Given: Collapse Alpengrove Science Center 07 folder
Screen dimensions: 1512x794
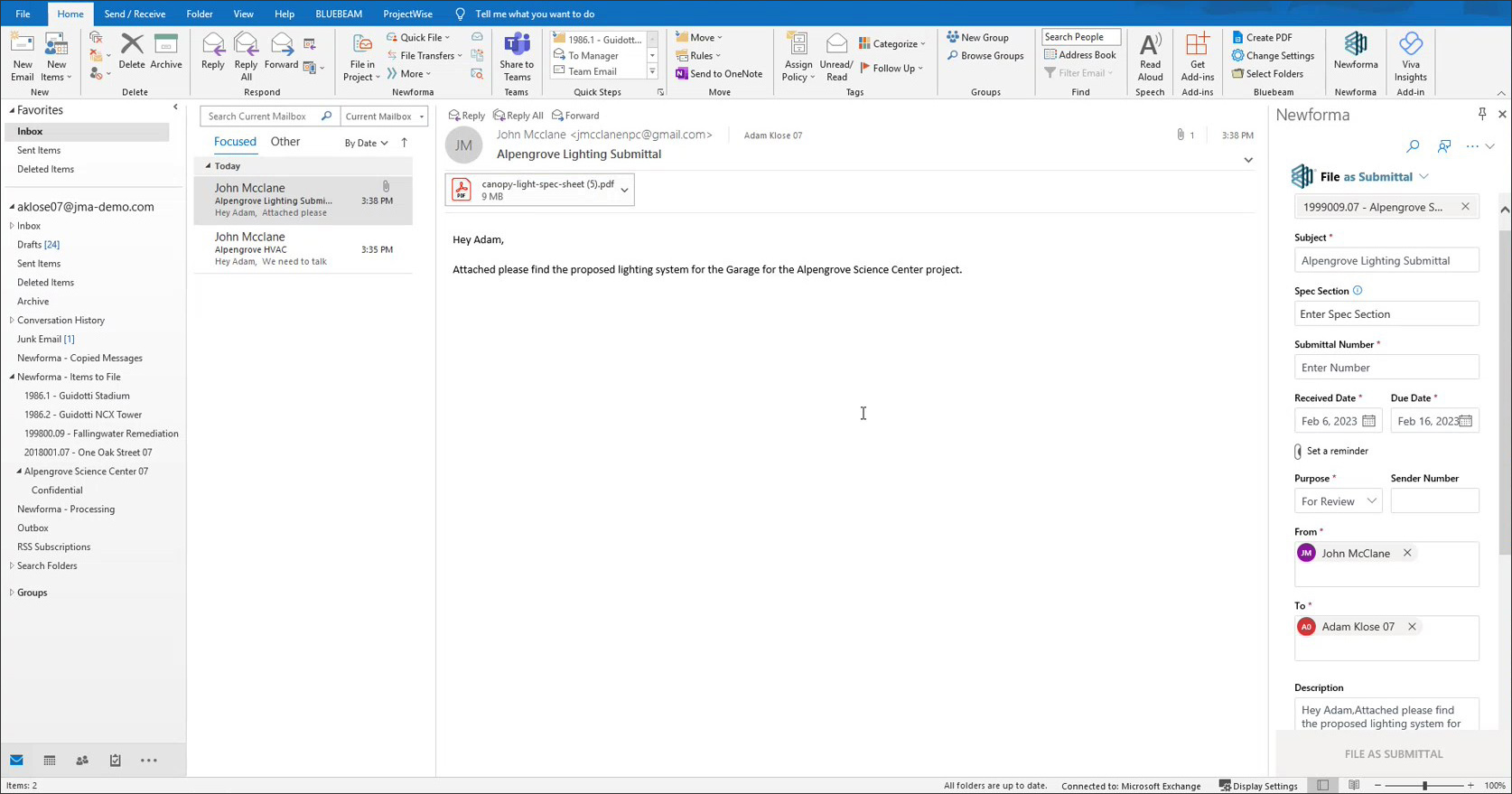Looking at the screenshot, I should [19, 472].
